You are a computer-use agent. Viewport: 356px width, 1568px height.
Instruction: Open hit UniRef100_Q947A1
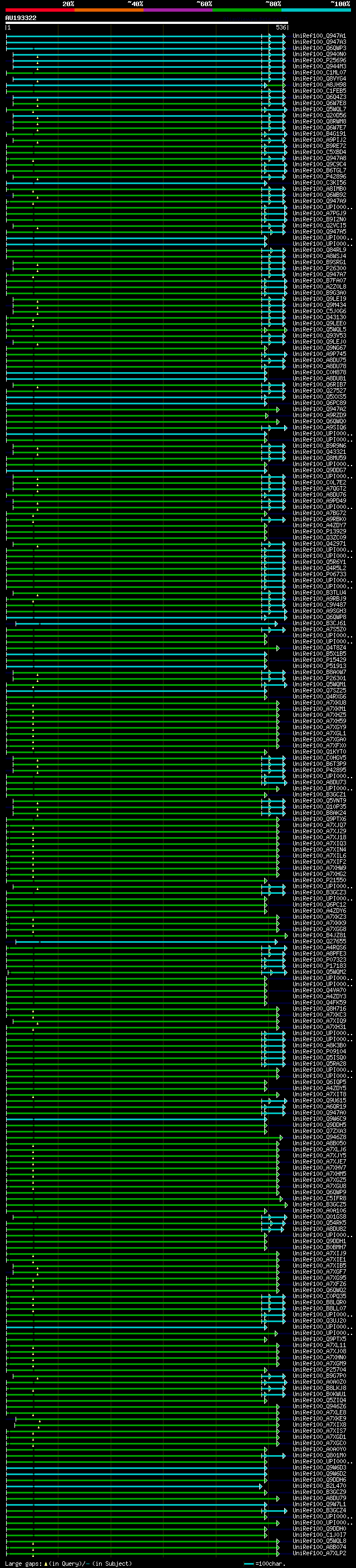click(x=319, y=36)
